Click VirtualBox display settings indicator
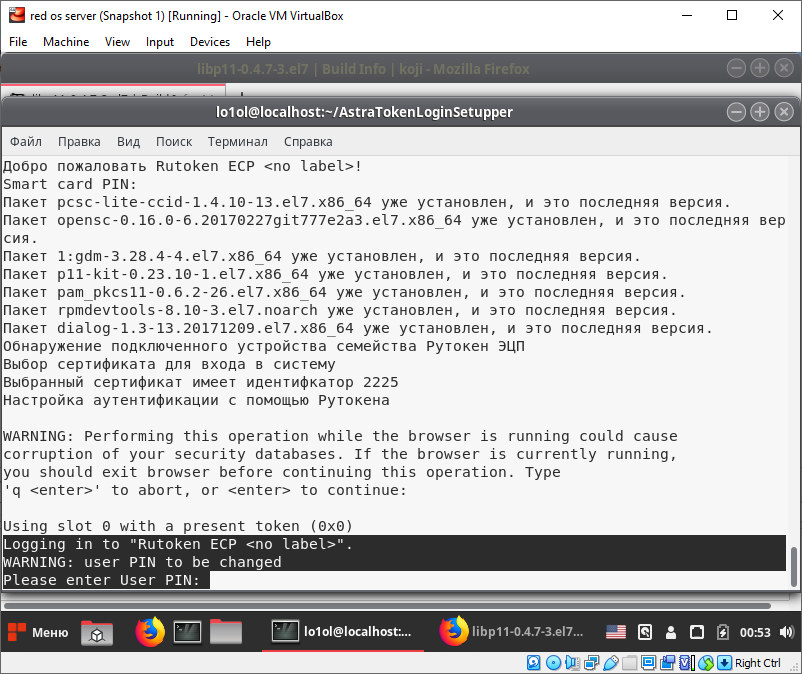This screenshot has height=674, width=802. (649, 663)
